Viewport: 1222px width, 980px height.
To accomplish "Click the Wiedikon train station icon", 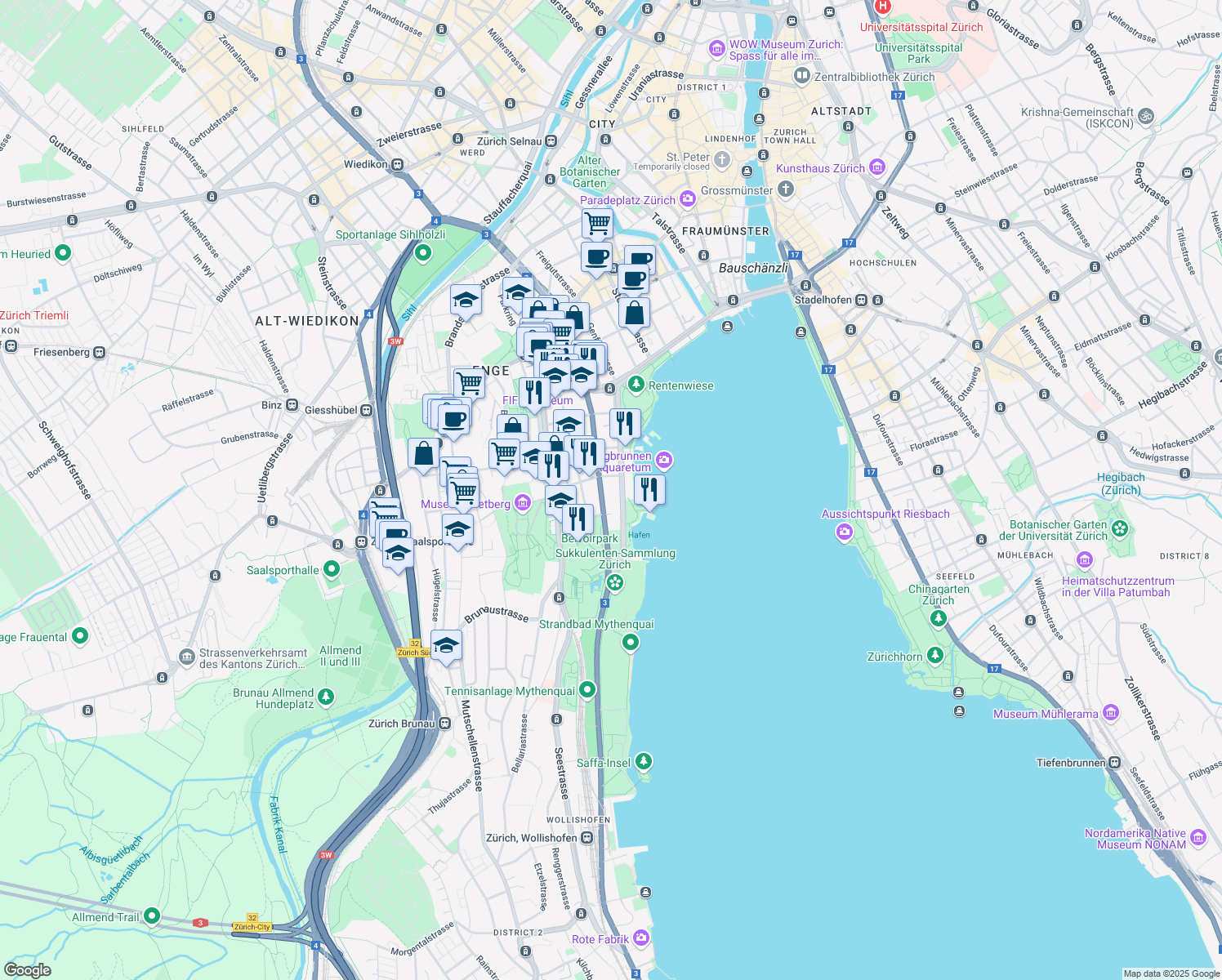I will [397, 164].
